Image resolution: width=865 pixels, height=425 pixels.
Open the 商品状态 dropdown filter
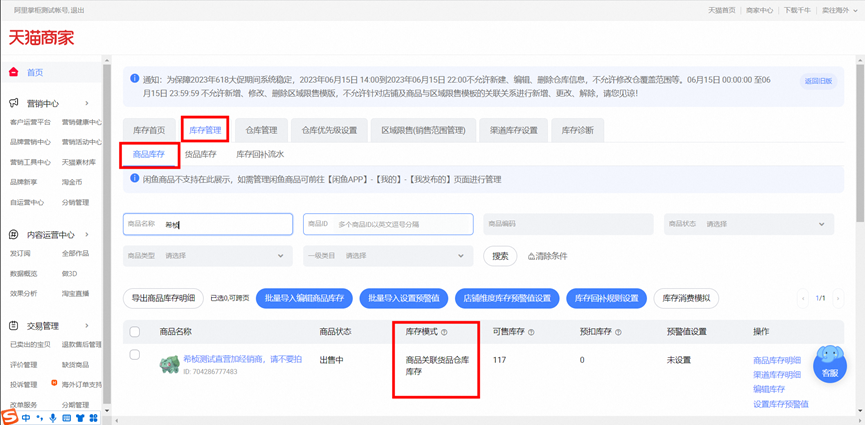pyautogui.click(x=764, y=224)
